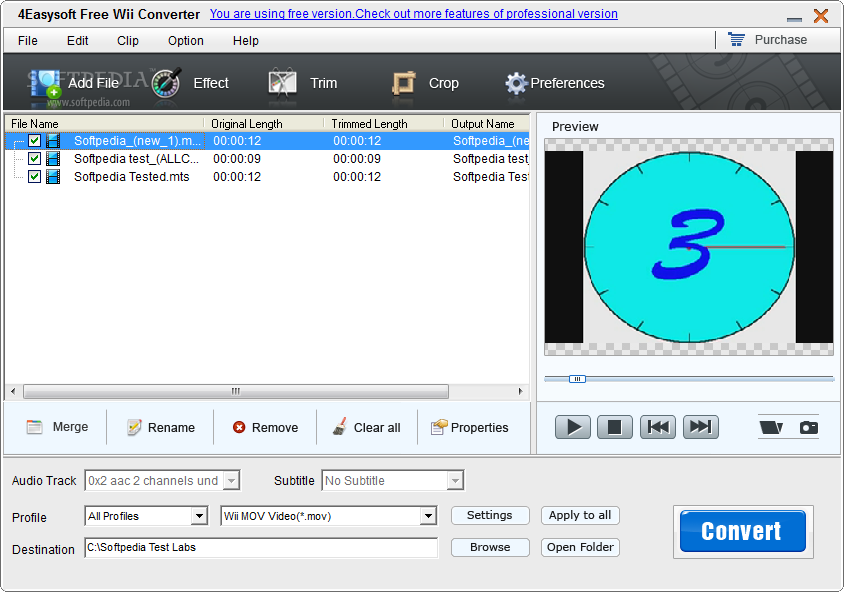Expand the Subtitle dropdown

[455, 481]
